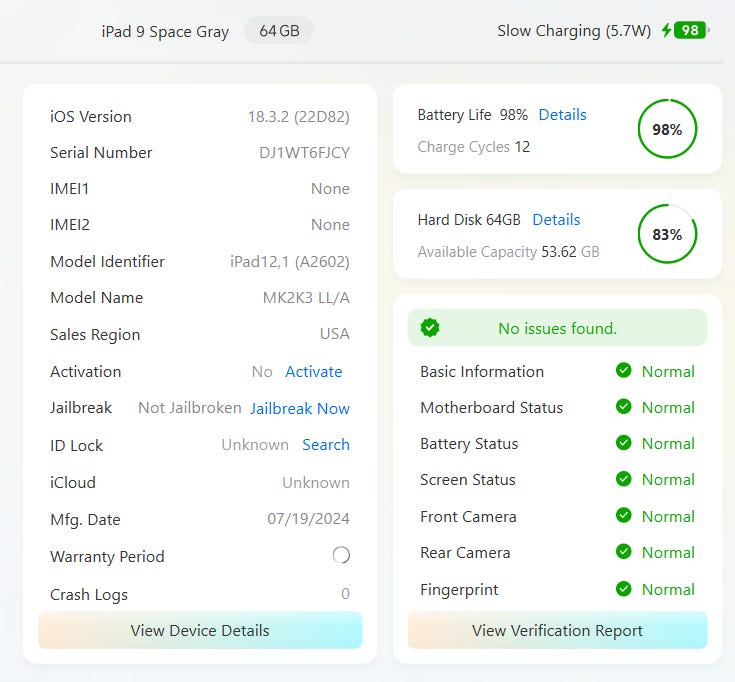Open Hard Disk Details link
Viewport: 735px width, 682px height.
pyautogui.click(x=556, y=220)
